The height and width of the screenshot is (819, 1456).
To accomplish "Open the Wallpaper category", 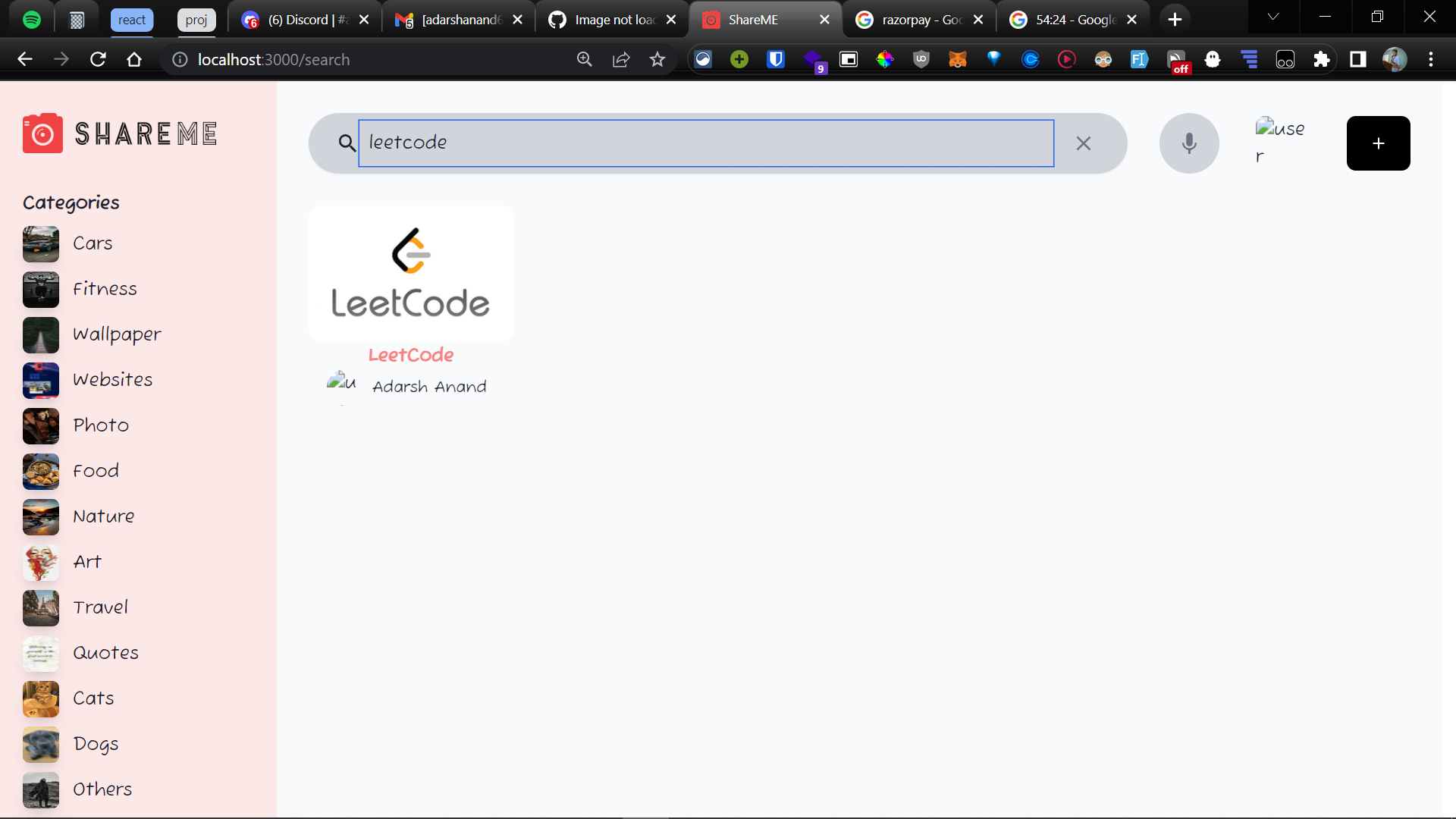I will [x=116, y=334].
